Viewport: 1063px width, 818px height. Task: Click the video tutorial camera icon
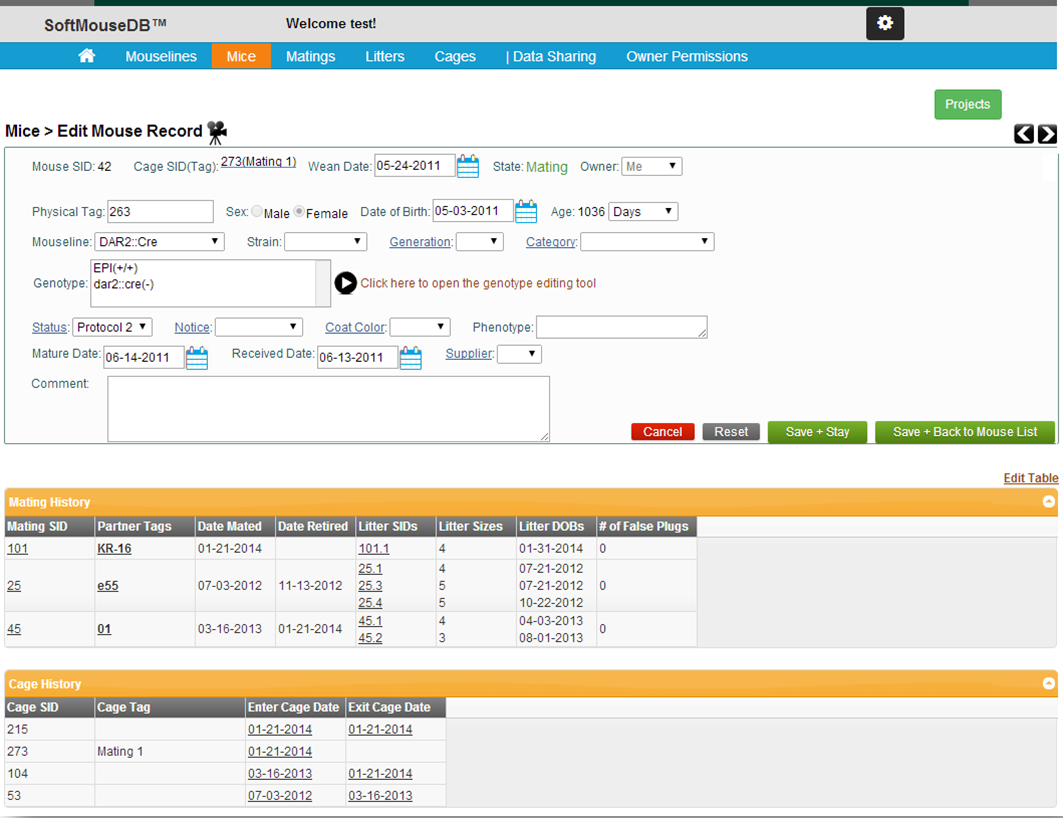coord(216,130)
